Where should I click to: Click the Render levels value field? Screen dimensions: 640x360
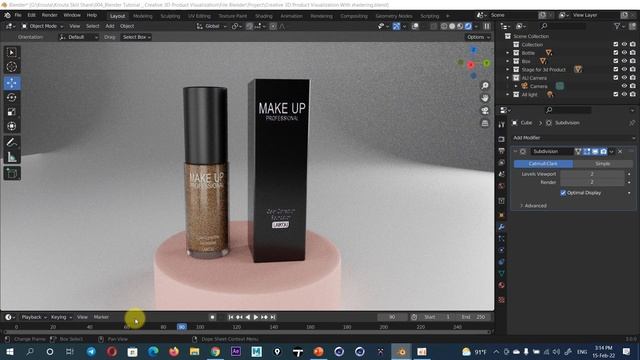pyautogui.click(x=592, y=182)
